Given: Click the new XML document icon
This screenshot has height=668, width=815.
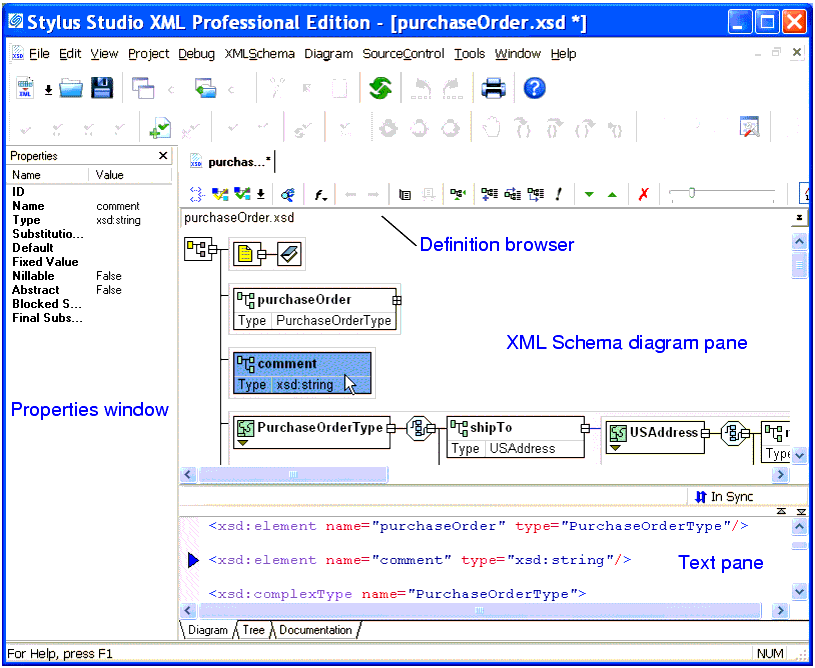Looking at the screenshot, I should [x=25, y=89].
